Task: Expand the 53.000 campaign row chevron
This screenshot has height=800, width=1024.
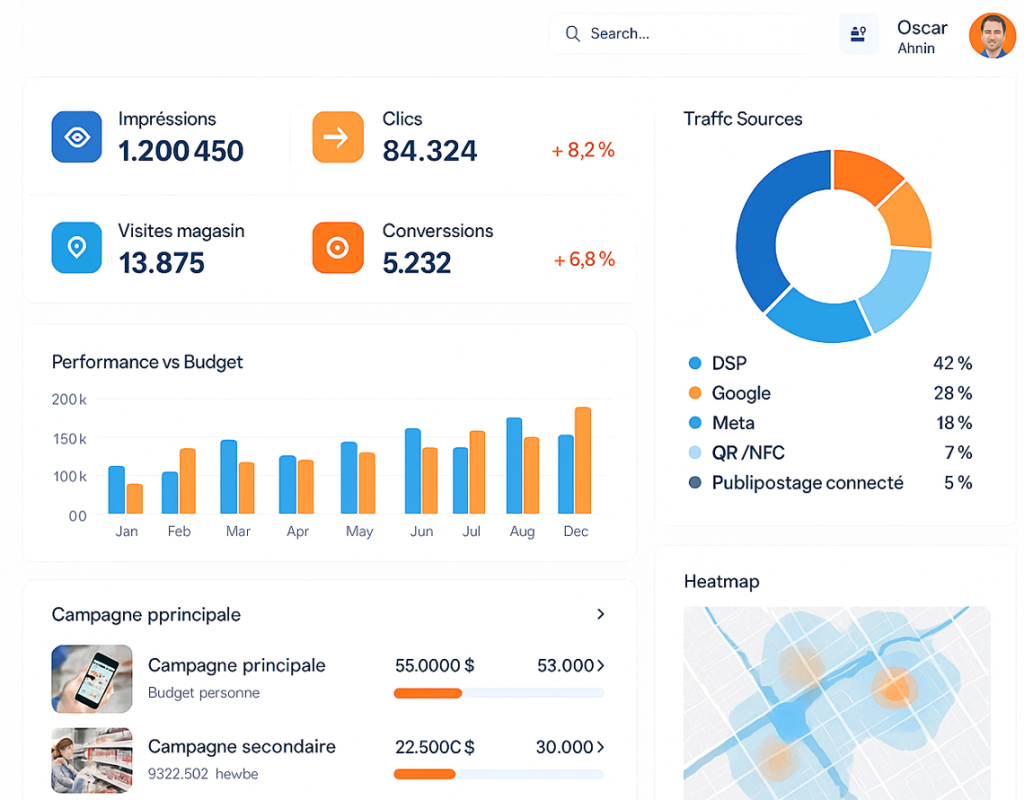Action: click(600, 665)
